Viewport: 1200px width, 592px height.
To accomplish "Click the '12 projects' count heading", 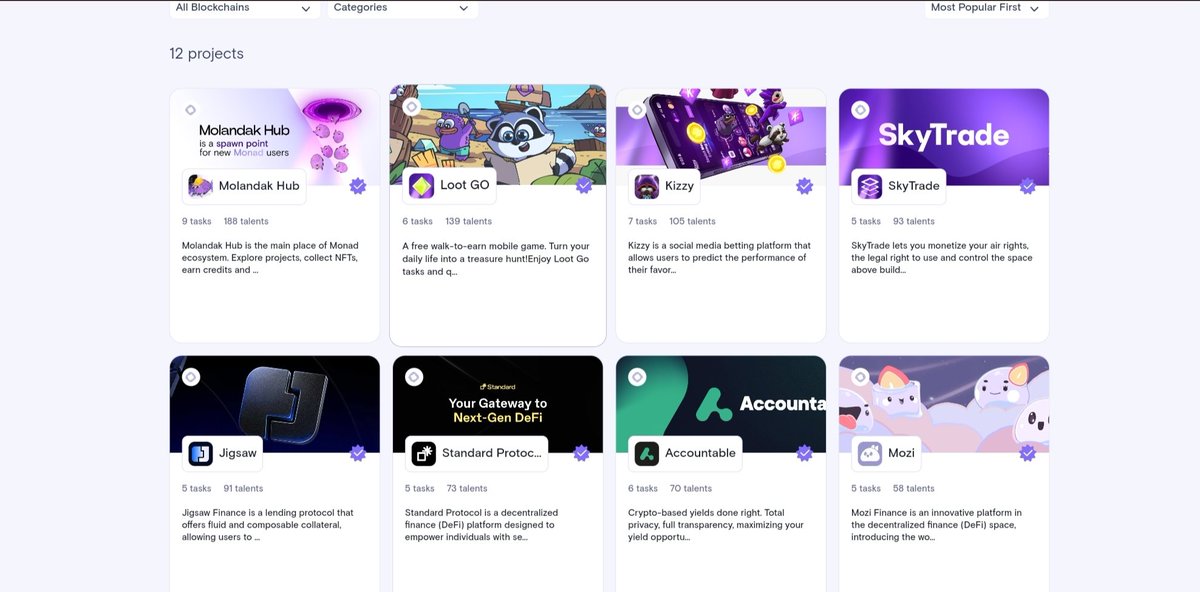I will click(207, 53).
